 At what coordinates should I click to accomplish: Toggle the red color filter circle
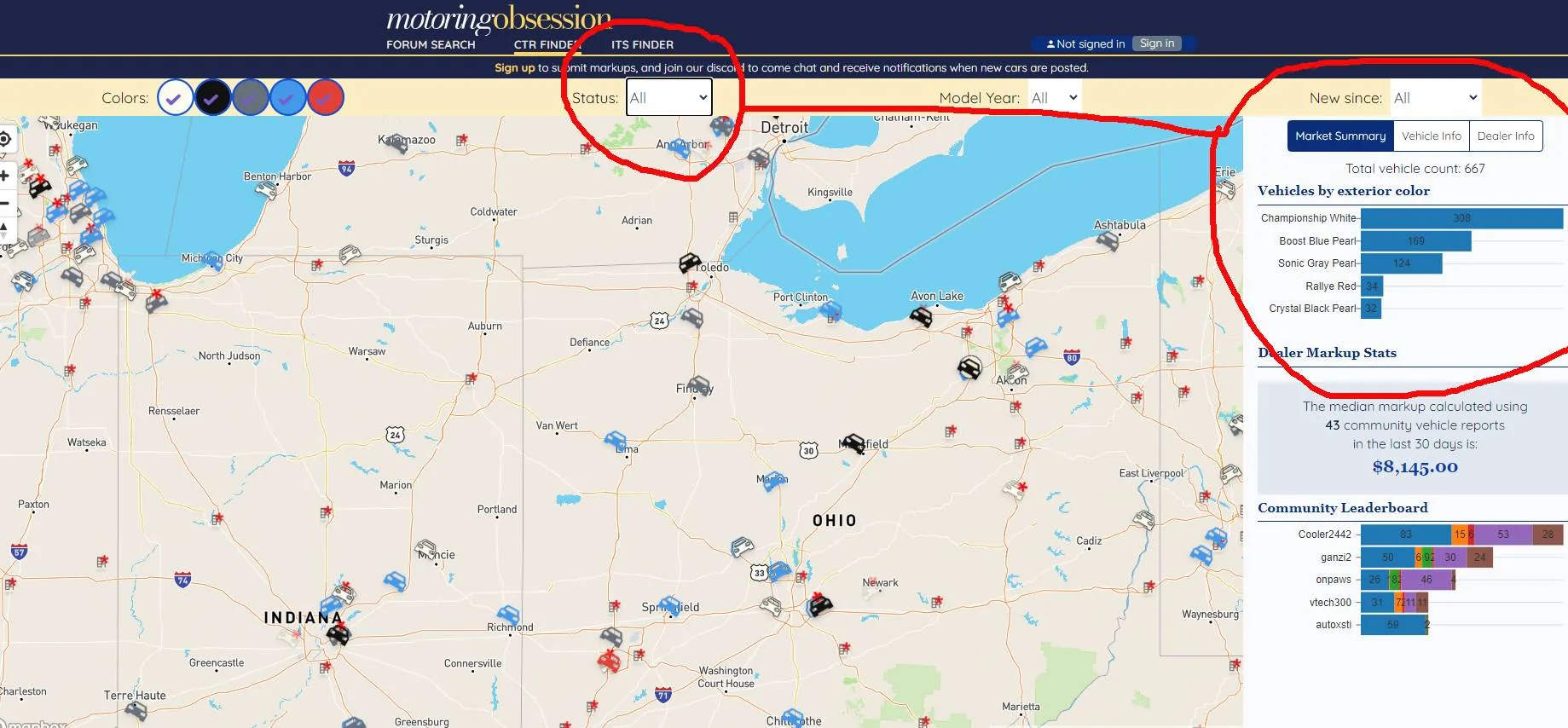click(x=325, y=98)
